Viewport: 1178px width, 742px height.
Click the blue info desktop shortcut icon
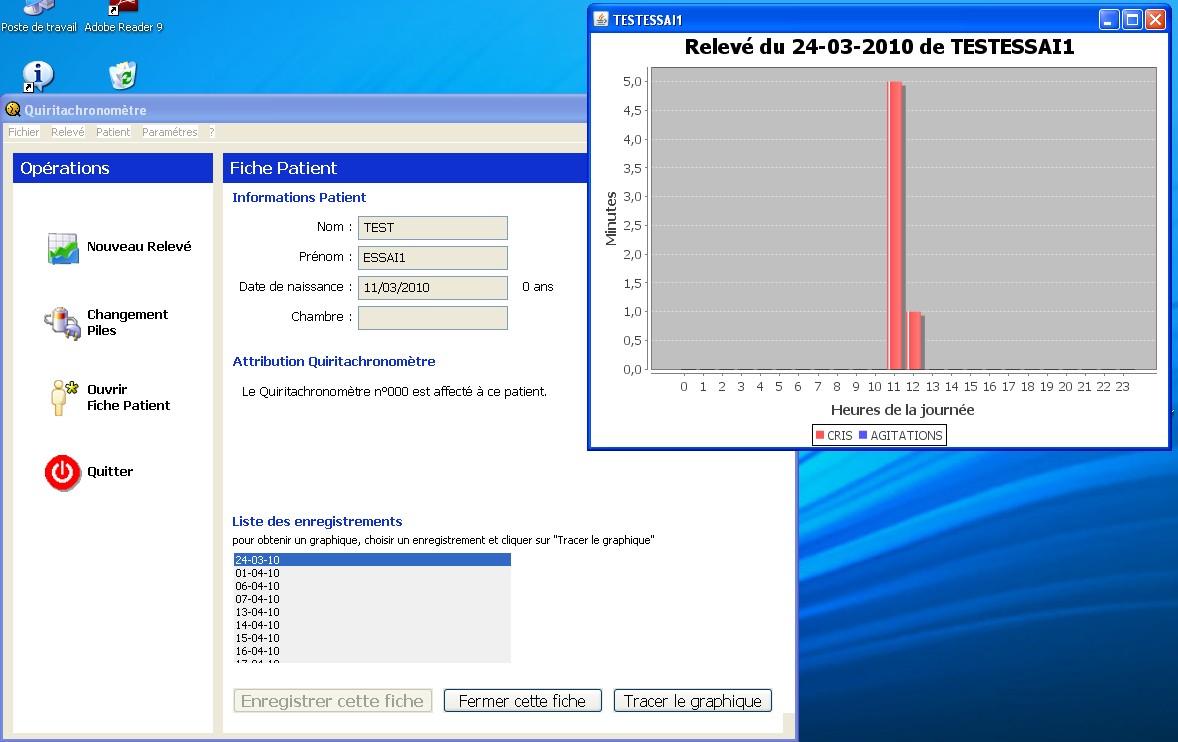pyautogui.click(x=38, y=76)
